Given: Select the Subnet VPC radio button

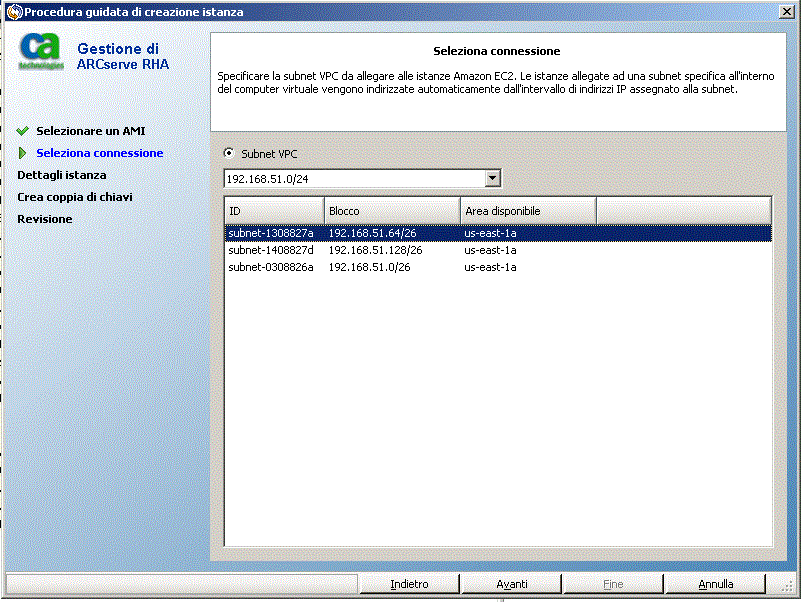Looking at the screenshot, I should click(x=229, y=153).
